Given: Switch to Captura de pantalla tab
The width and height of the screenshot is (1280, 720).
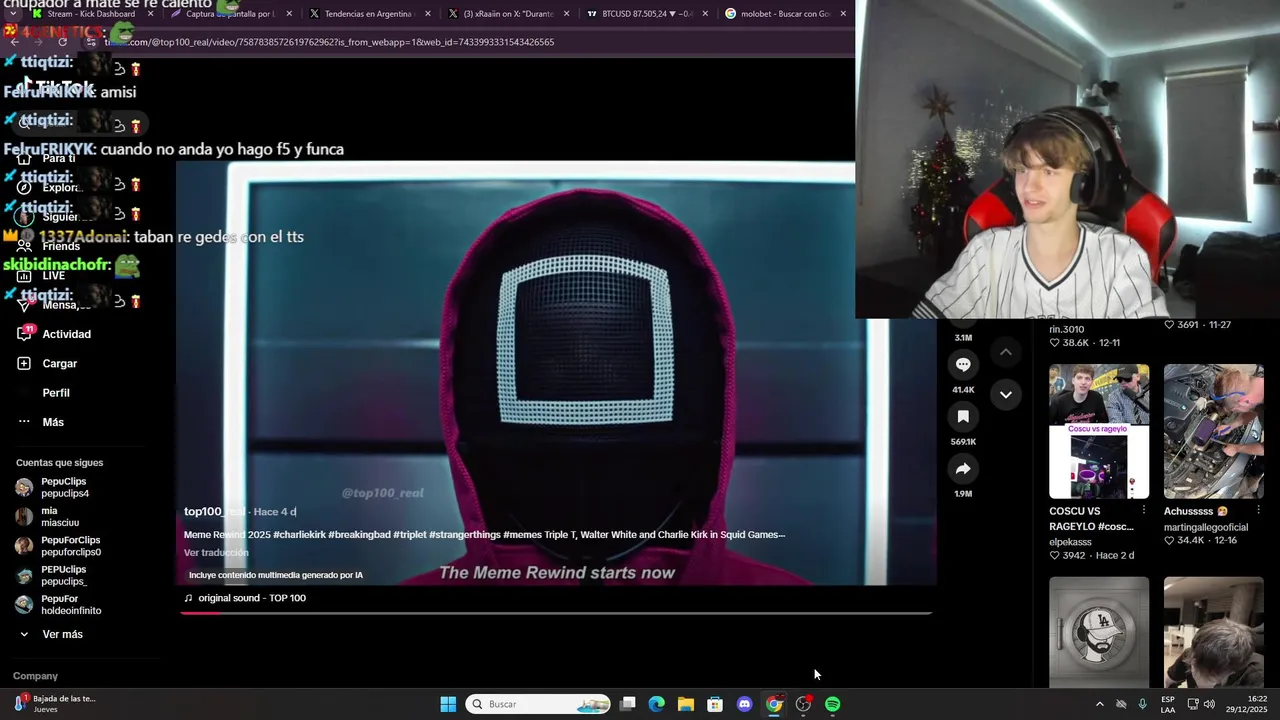Looking at the screenshot, I should (229, 14).
